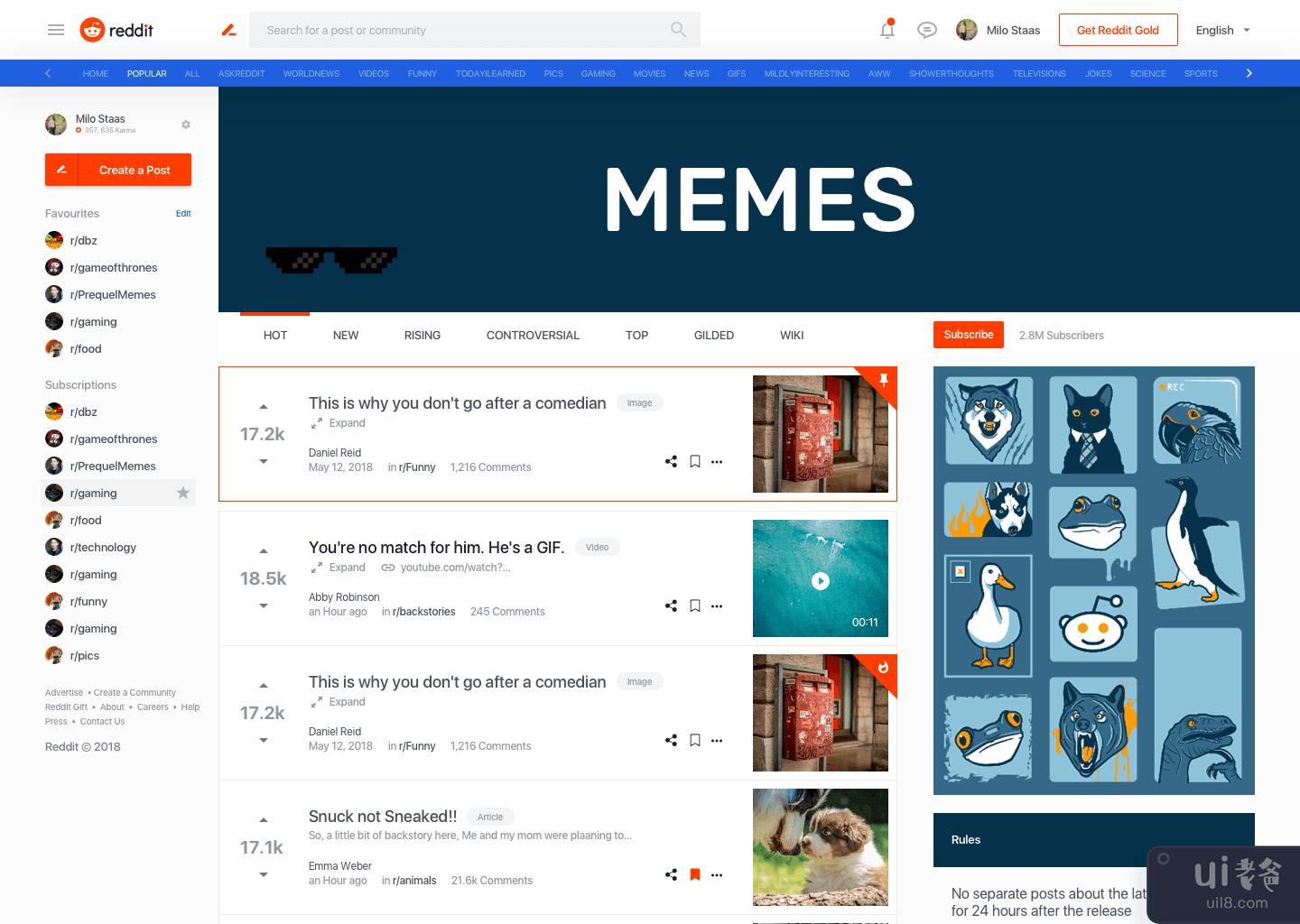1300x924 pixels.
Task: Select ASKREDDIT in category bar
Action: [241, 74]
